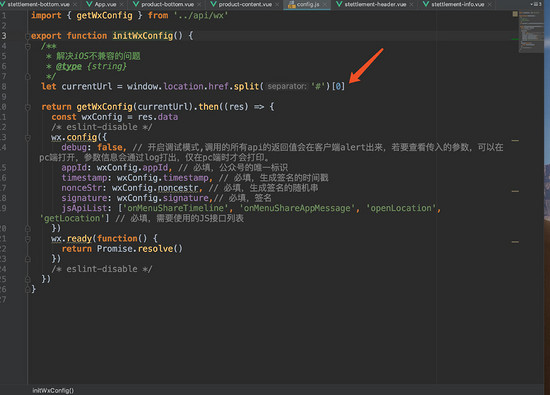The height and width of the screenshot is (395, 550).
Task: Click the code minimap preview
Action: (x=531, y=32)
